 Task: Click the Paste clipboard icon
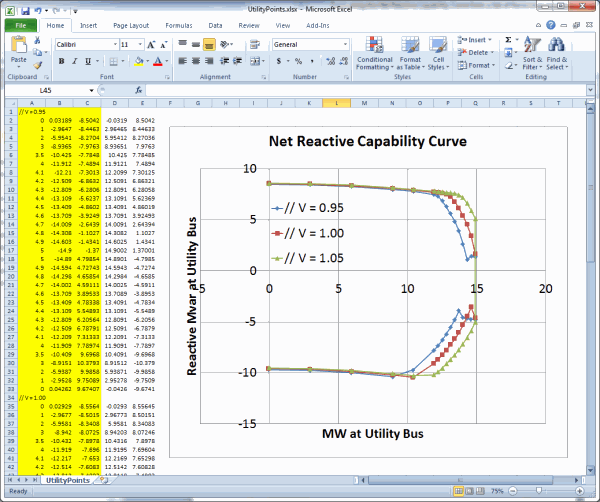tap(18, 44)
